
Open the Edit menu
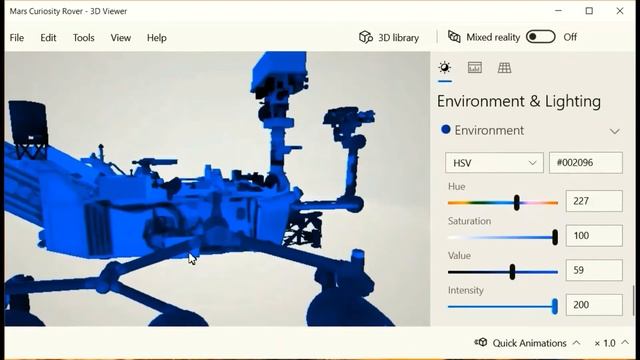coord(48,38)
